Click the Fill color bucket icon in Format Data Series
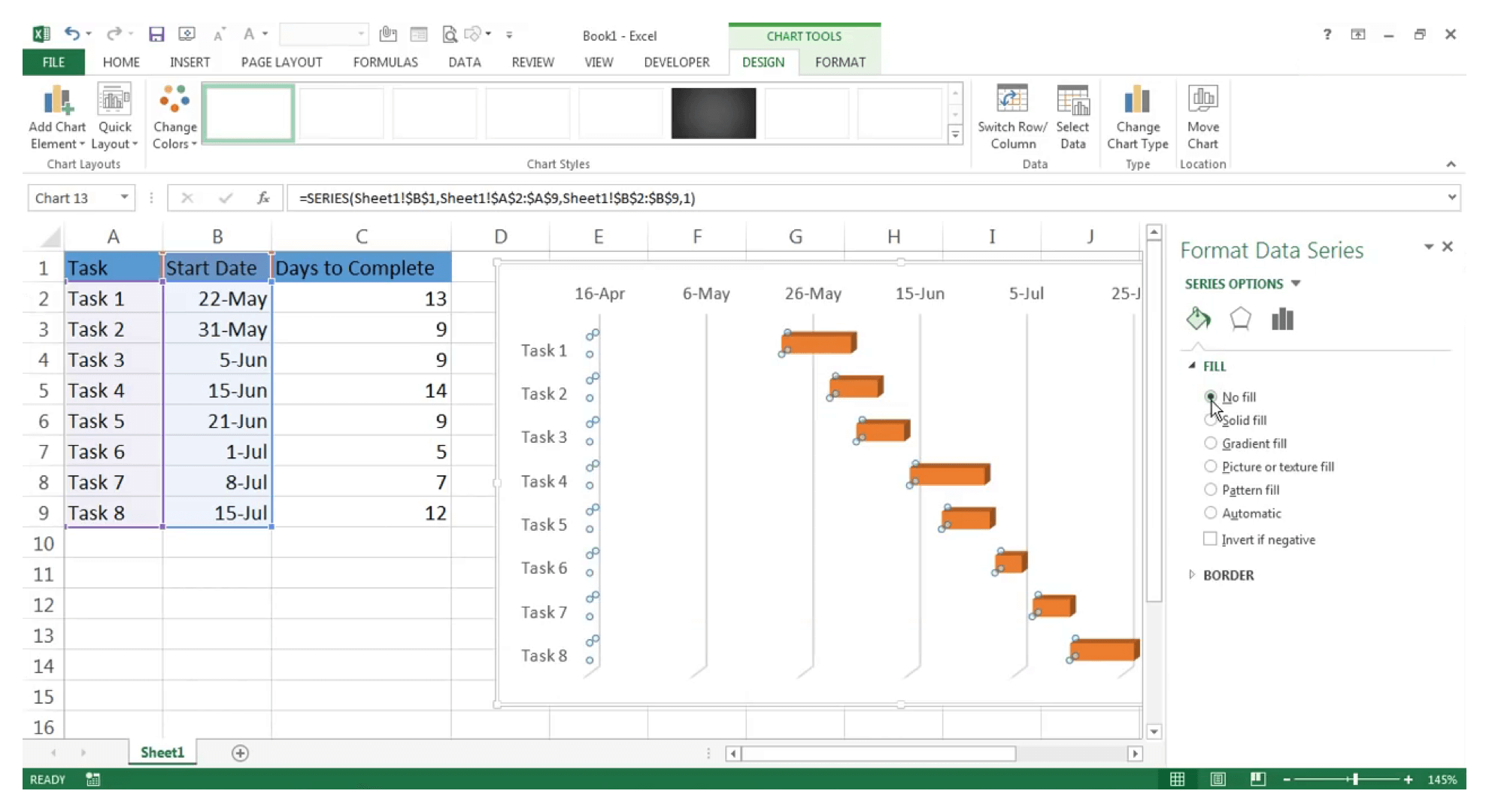1489x812 pixels. pos(1199,318)
